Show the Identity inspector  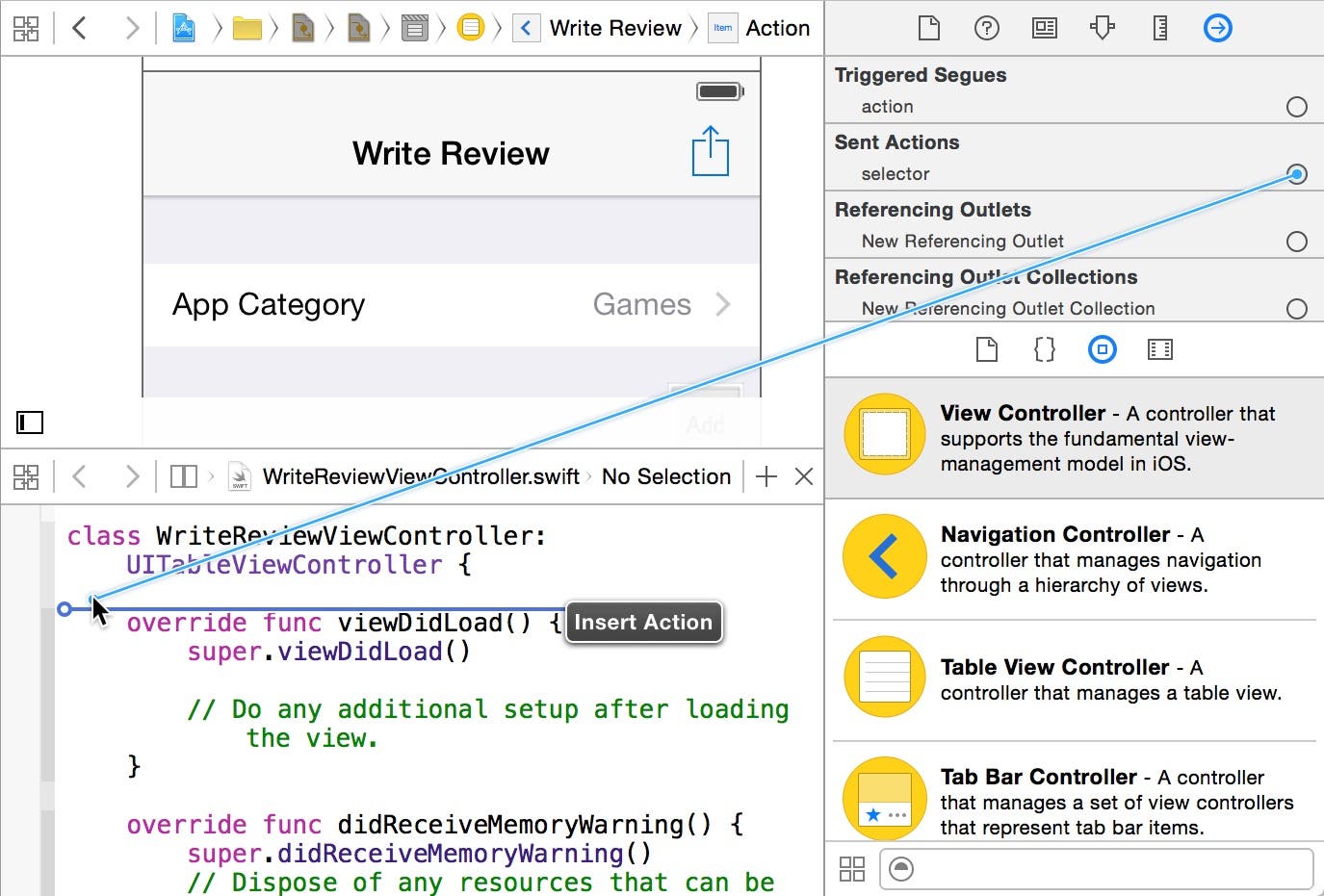coord(1044,29)
